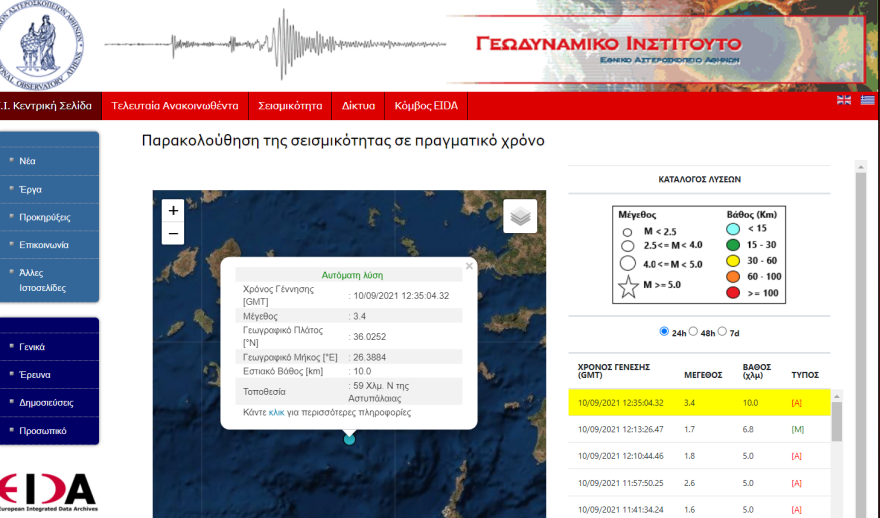
Task: Select the 24h time range
Action: [664, 331]
